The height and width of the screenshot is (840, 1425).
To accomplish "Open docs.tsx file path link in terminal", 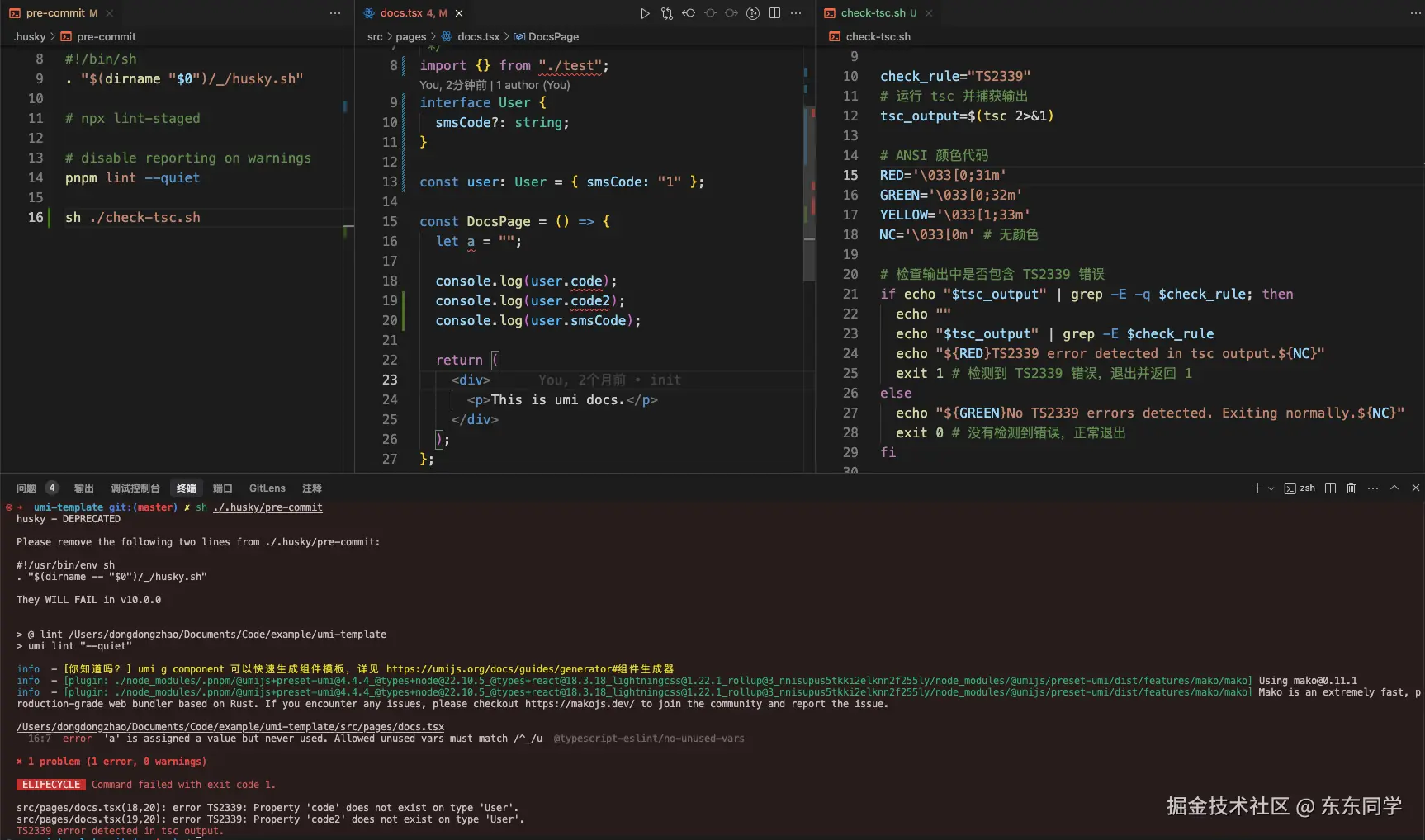I will point(230,727).
